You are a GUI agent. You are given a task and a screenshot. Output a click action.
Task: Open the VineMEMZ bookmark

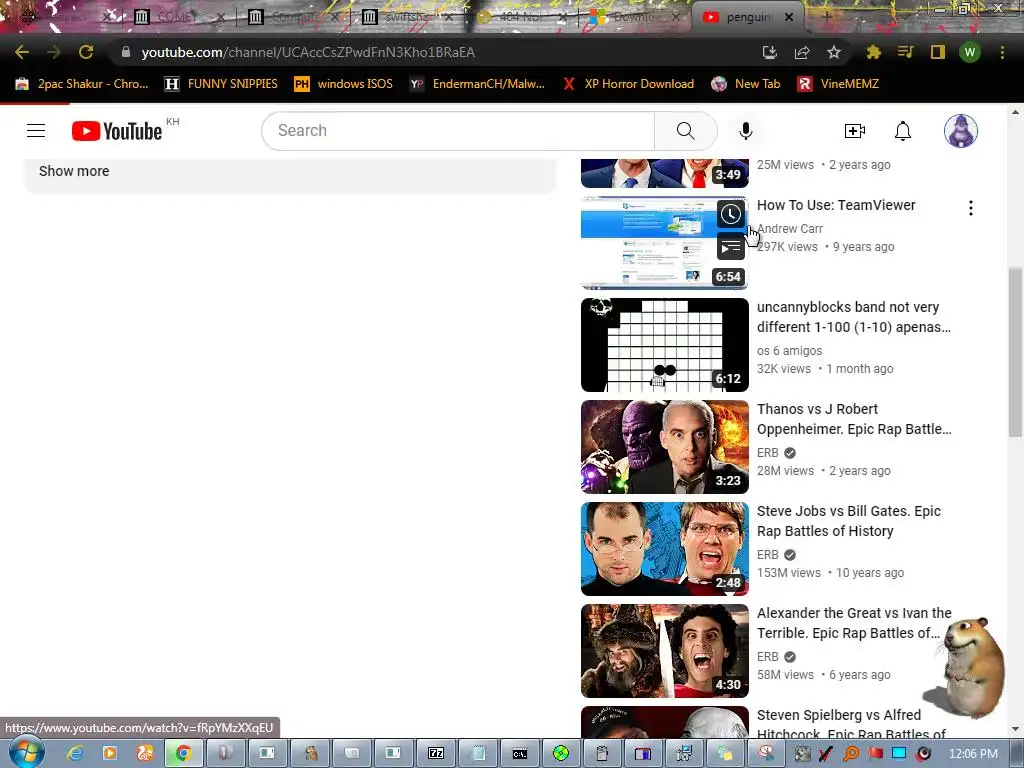tap(838, 84)
